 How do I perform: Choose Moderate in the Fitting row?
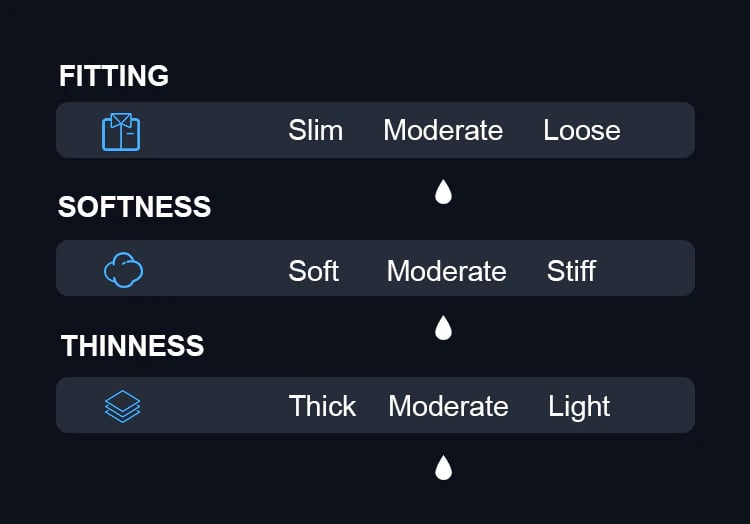point(443,131)
